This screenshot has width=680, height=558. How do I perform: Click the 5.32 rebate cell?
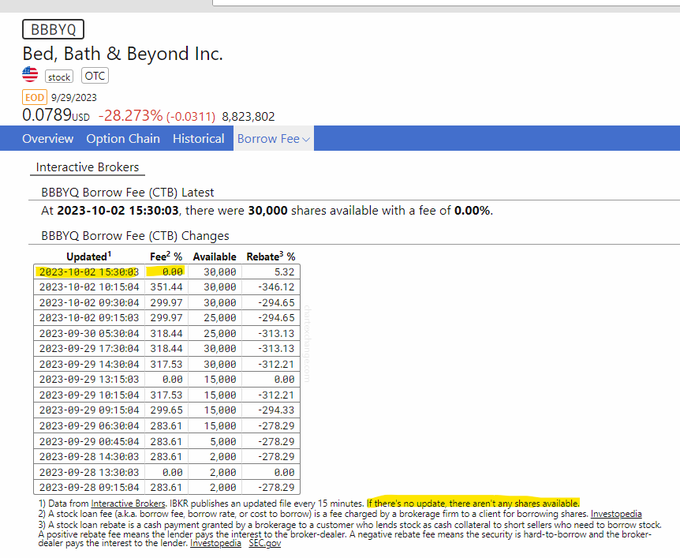coord(271,272)
